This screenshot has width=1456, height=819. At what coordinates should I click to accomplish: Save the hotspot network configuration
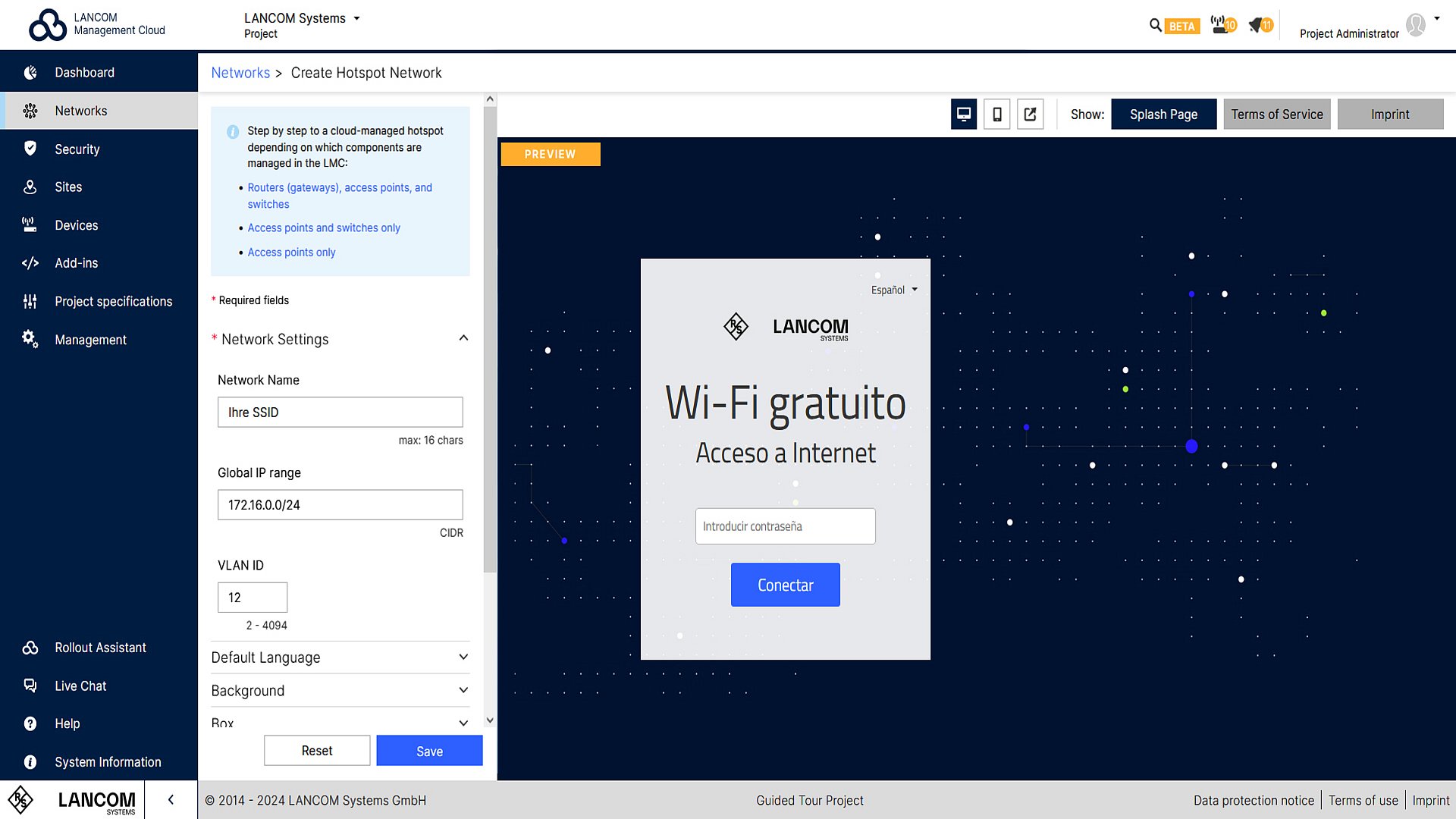428,751
